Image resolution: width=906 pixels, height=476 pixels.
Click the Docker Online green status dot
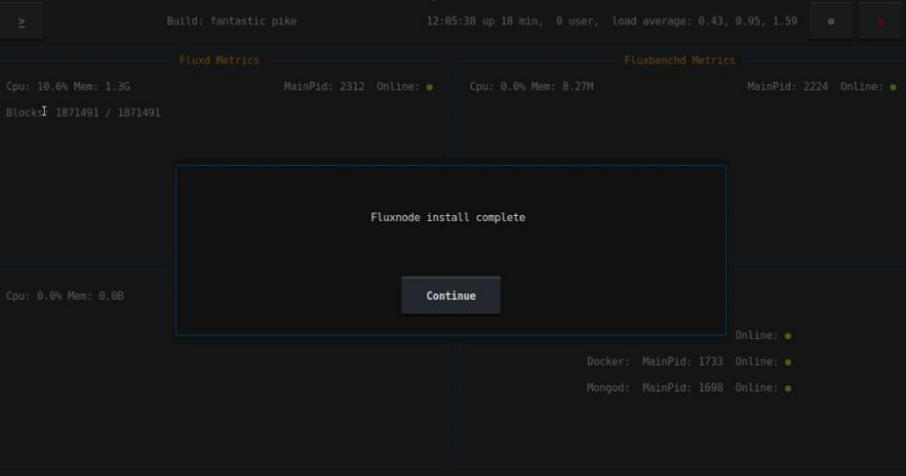[788, 362]
